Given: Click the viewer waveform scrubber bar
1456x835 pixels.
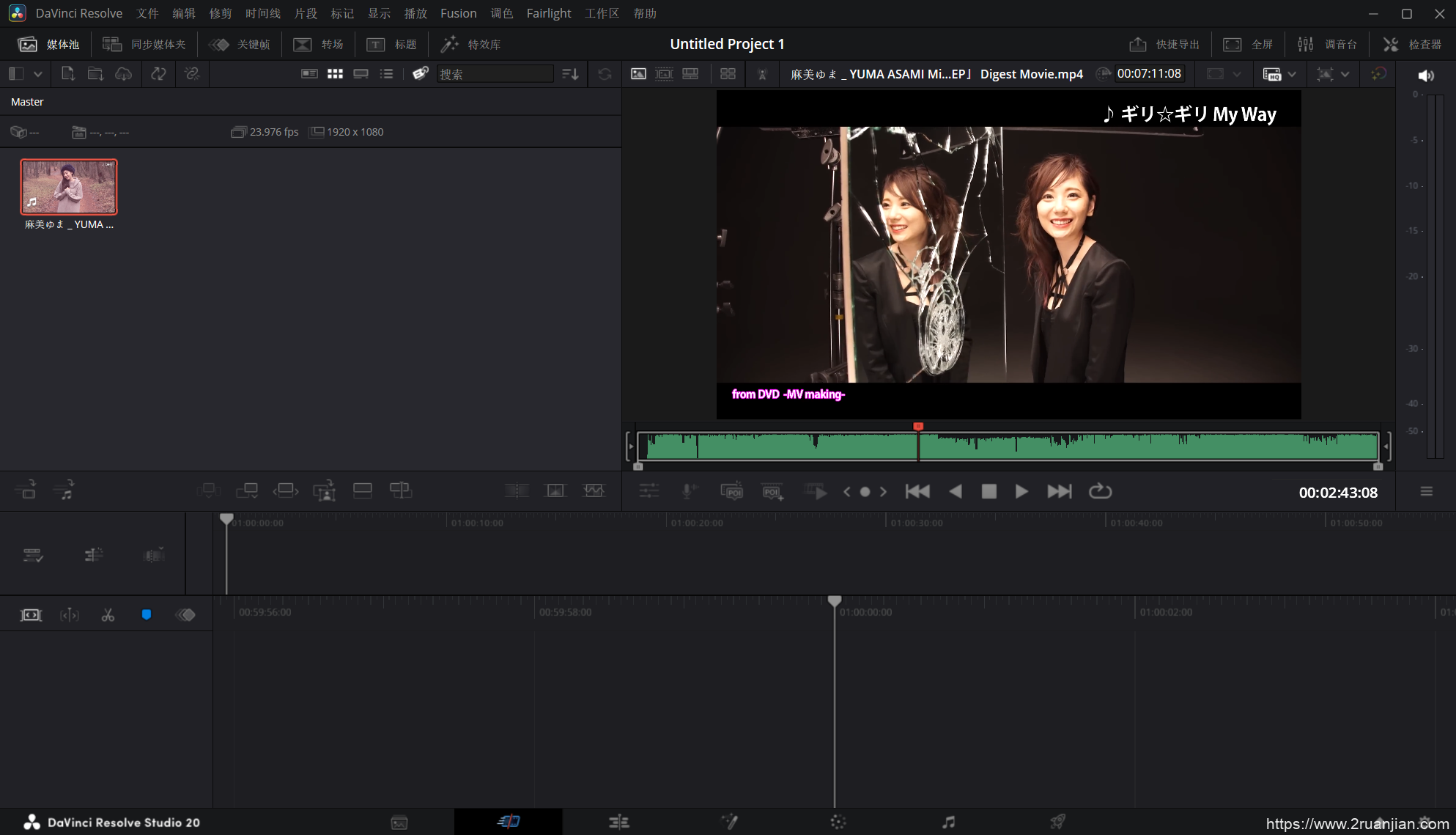Looking at the screenshot, I should point(1008,446).
